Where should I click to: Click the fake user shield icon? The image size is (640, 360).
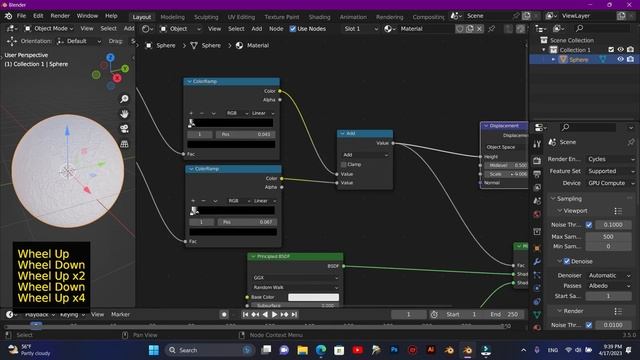pyautogui.click(x=460, y=29)
